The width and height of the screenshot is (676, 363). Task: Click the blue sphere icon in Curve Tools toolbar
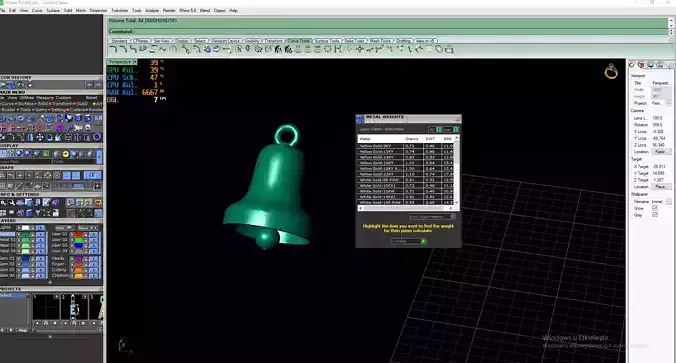tap(207, 50)
